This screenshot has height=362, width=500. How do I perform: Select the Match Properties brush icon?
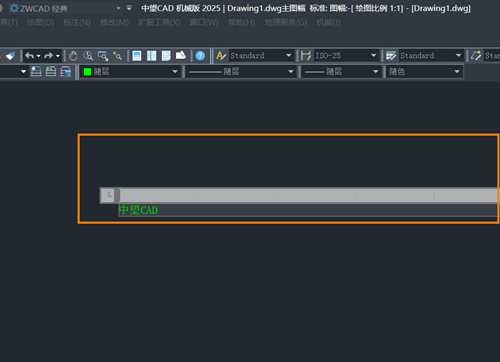pos(11,56)
